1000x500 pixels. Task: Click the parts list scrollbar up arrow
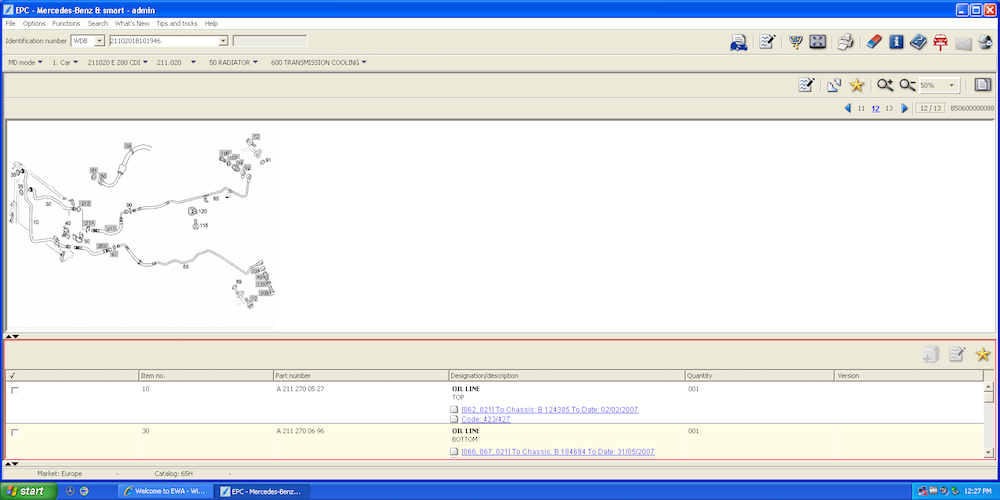(x=989, y=387)
